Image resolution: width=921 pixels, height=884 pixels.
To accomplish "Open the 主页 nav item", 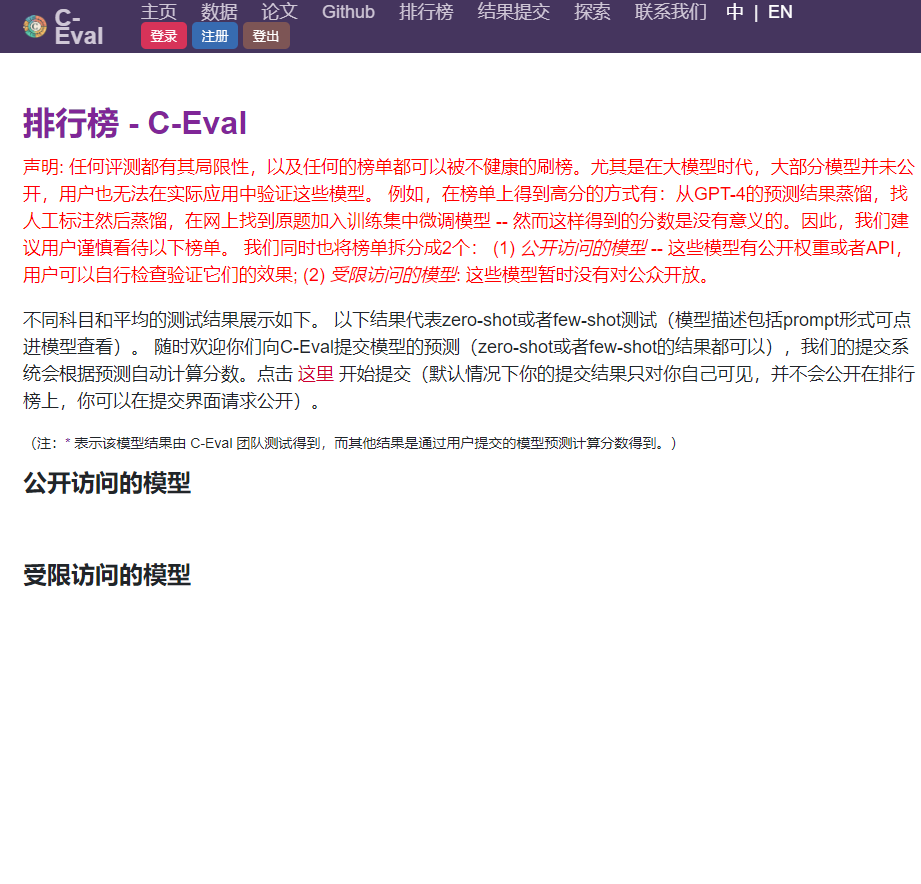I will pos(159,12).
